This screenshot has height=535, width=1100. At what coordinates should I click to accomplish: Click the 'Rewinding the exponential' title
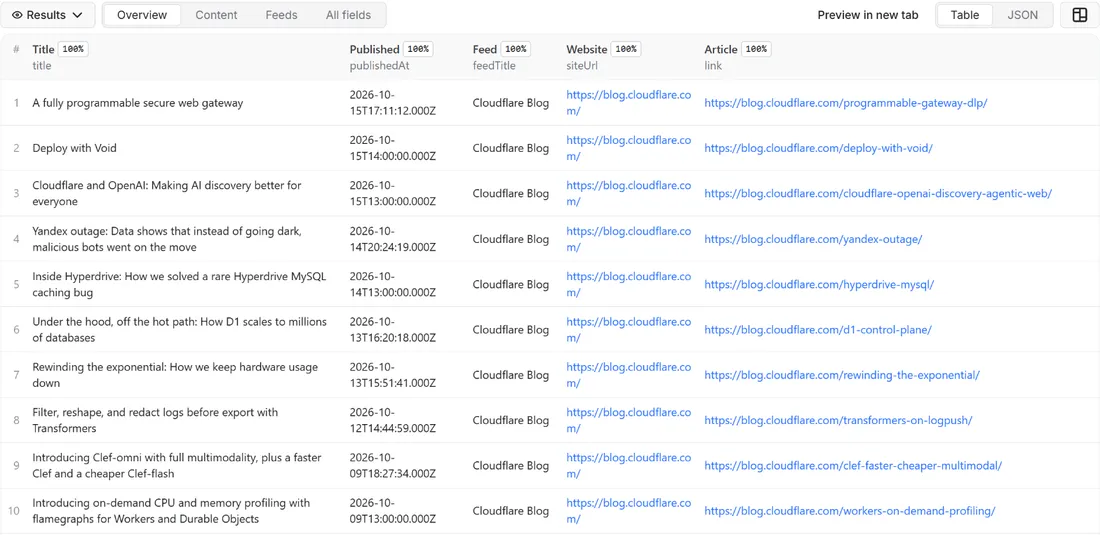(175, 375)
